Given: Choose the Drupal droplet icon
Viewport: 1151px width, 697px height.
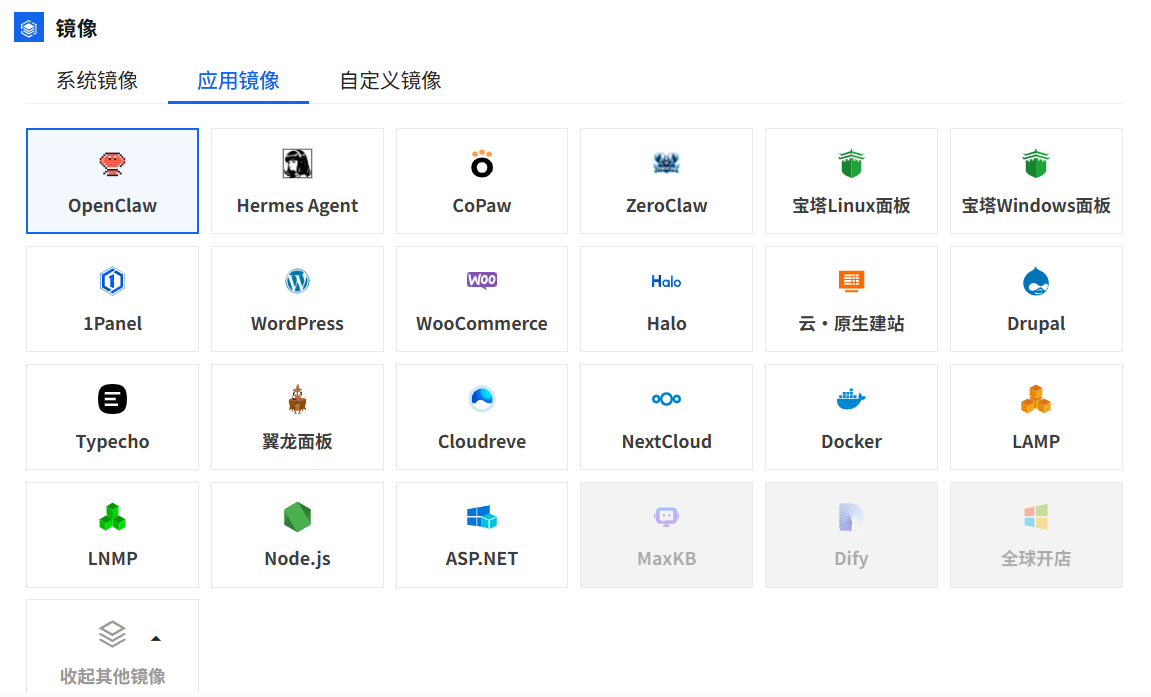Looking at the screenshot, I should (1036, 281).
